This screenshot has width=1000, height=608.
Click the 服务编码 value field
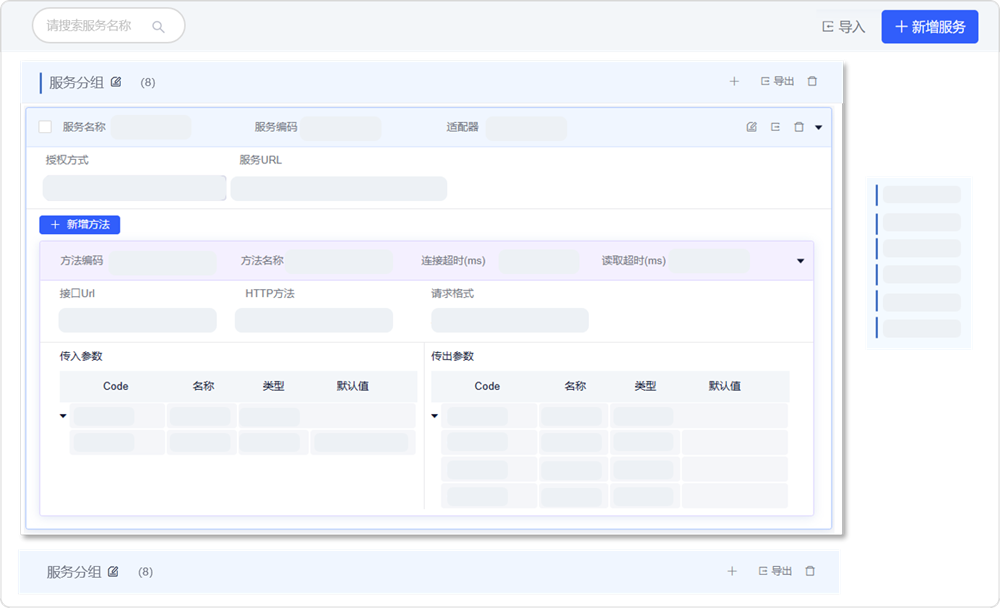341,128
